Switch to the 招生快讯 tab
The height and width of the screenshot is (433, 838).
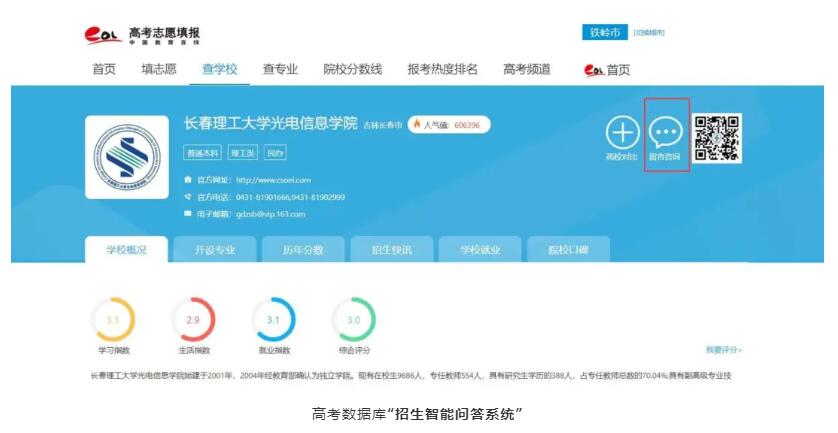(x=392, y=250)
